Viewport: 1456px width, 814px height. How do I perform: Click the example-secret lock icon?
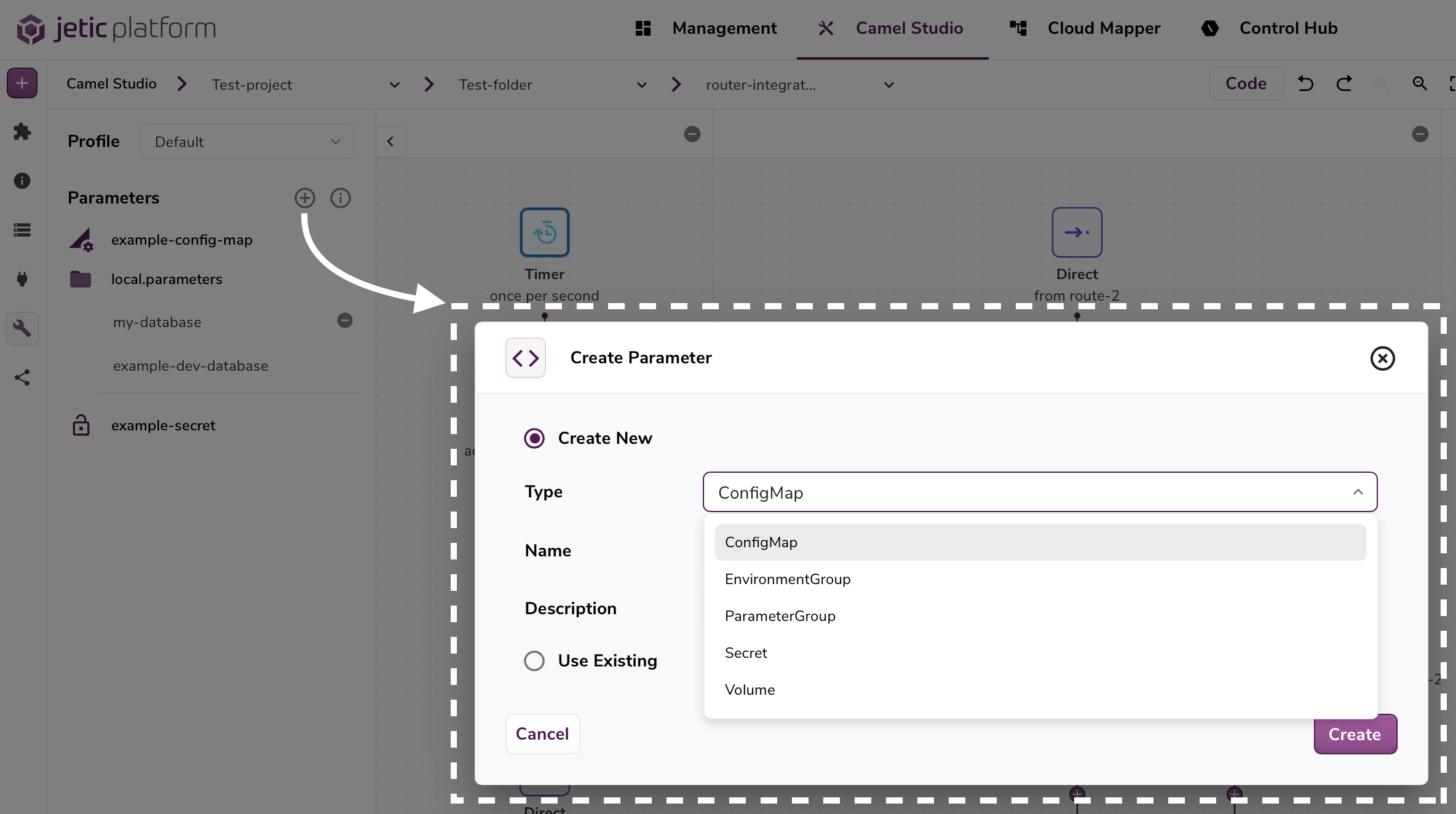point(81,425)
